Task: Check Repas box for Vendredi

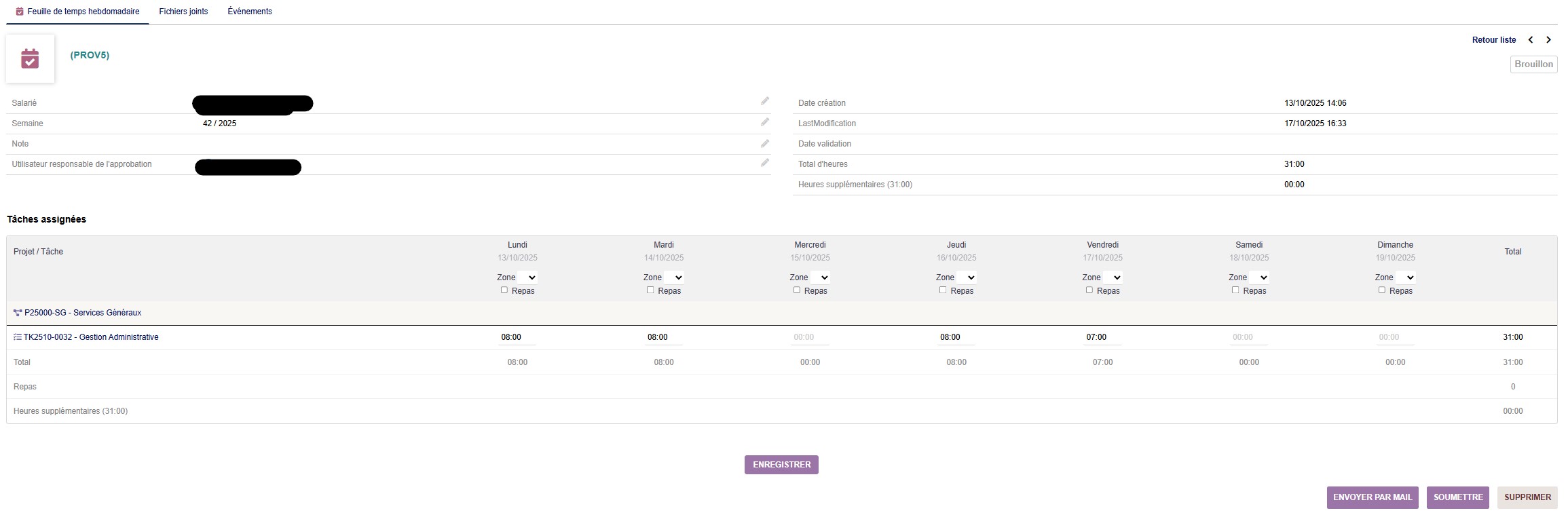Action: click(1089, 290)
